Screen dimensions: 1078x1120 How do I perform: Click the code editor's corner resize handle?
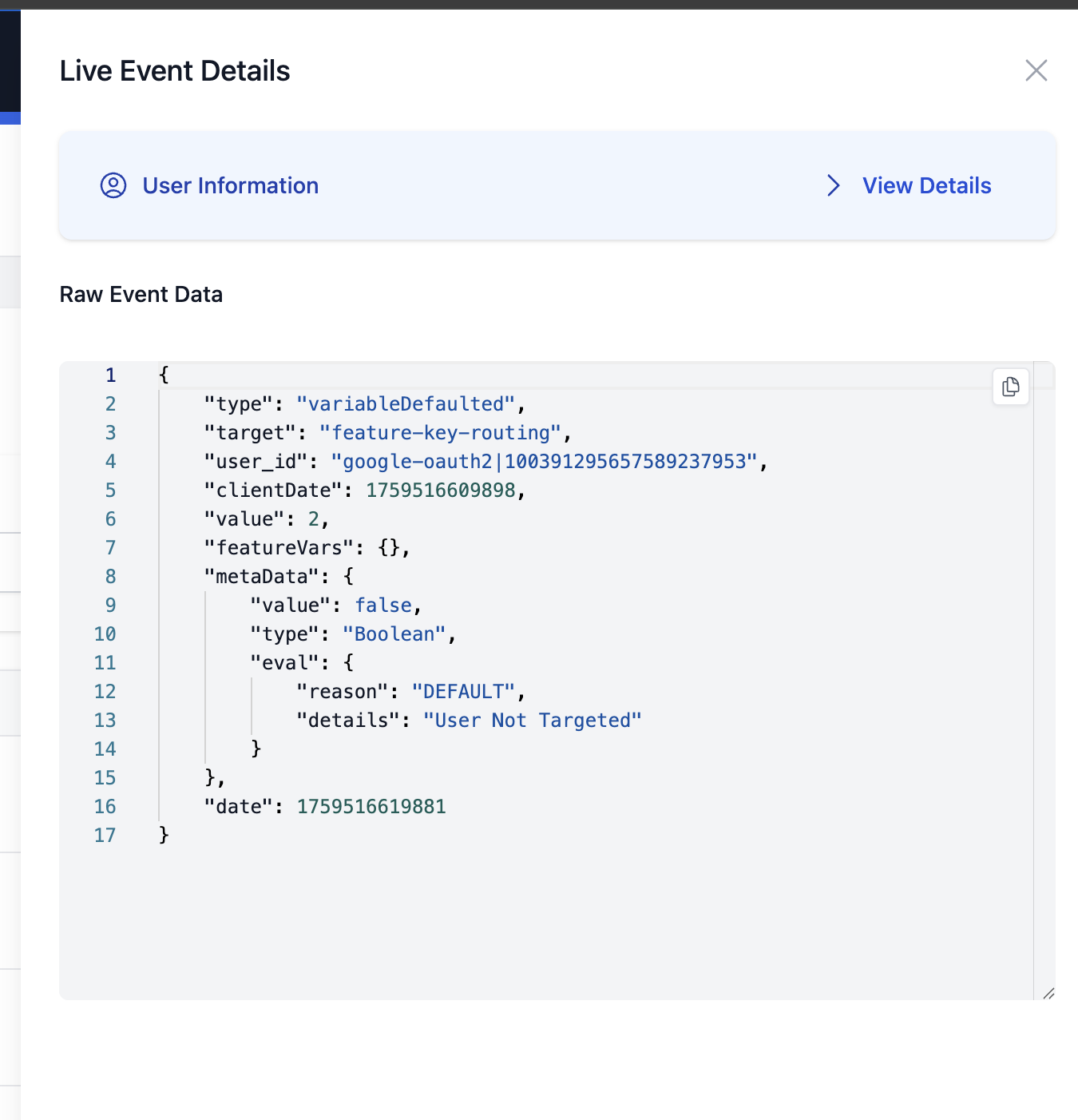[x=1048, y=992]
